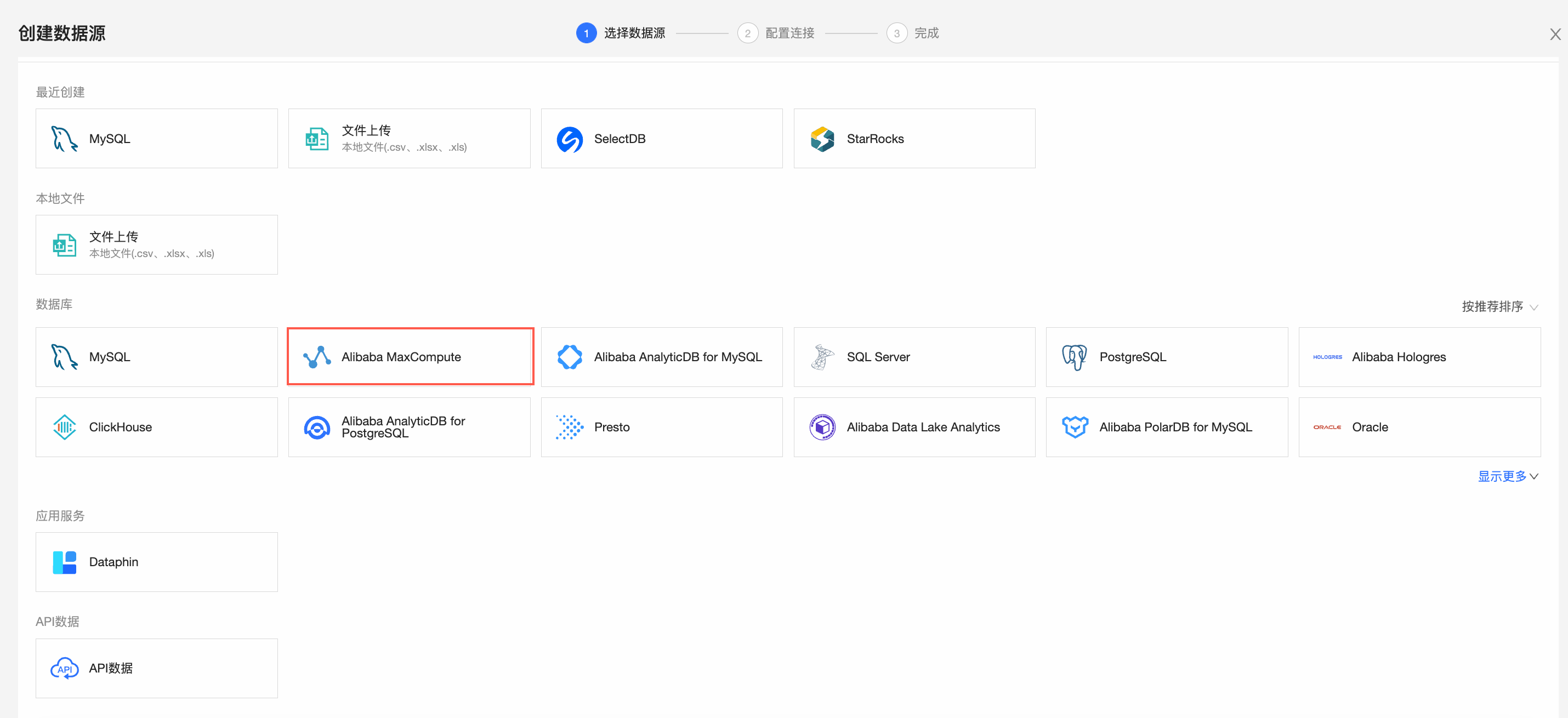1568x718 pixels.
Task: Go to step 3 完成
Action: [912, 33]
